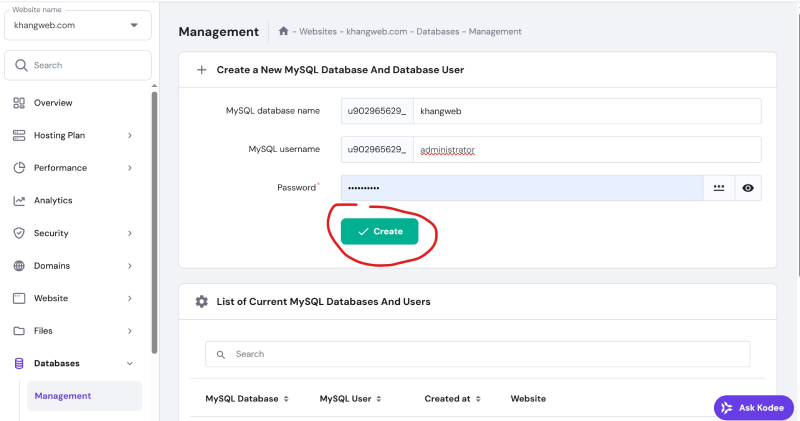Click the Password input field

522,188
